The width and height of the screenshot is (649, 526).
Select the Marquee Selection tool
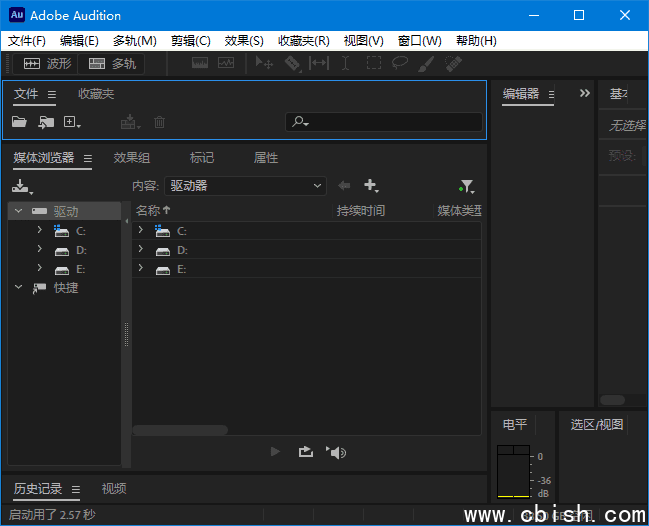pyautogui.click(x=374, y=63)
